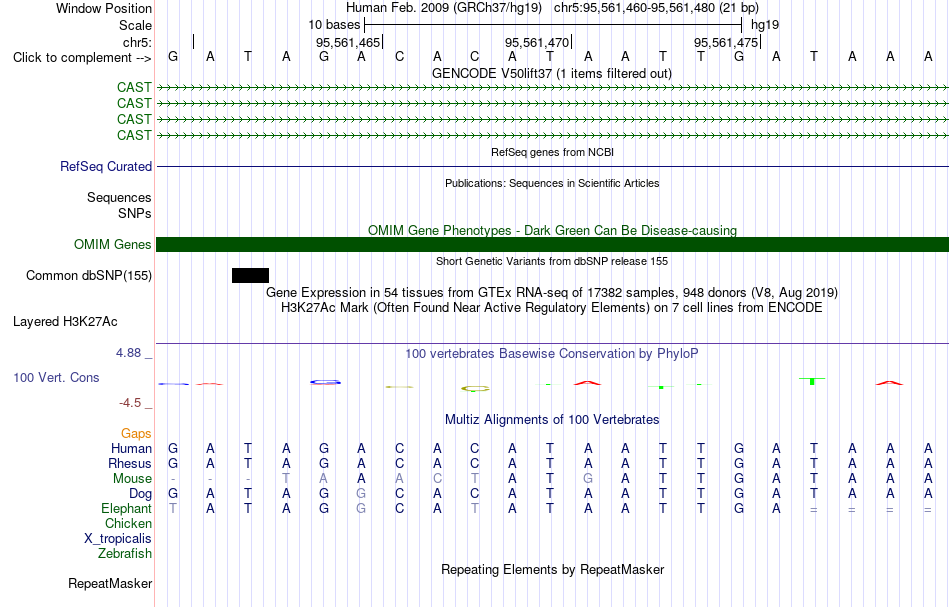Click '100 vertebrates Basewise Conservation by PhyloP' title
The width and height of the screenshot is (950, 607).
pos(552,354)
